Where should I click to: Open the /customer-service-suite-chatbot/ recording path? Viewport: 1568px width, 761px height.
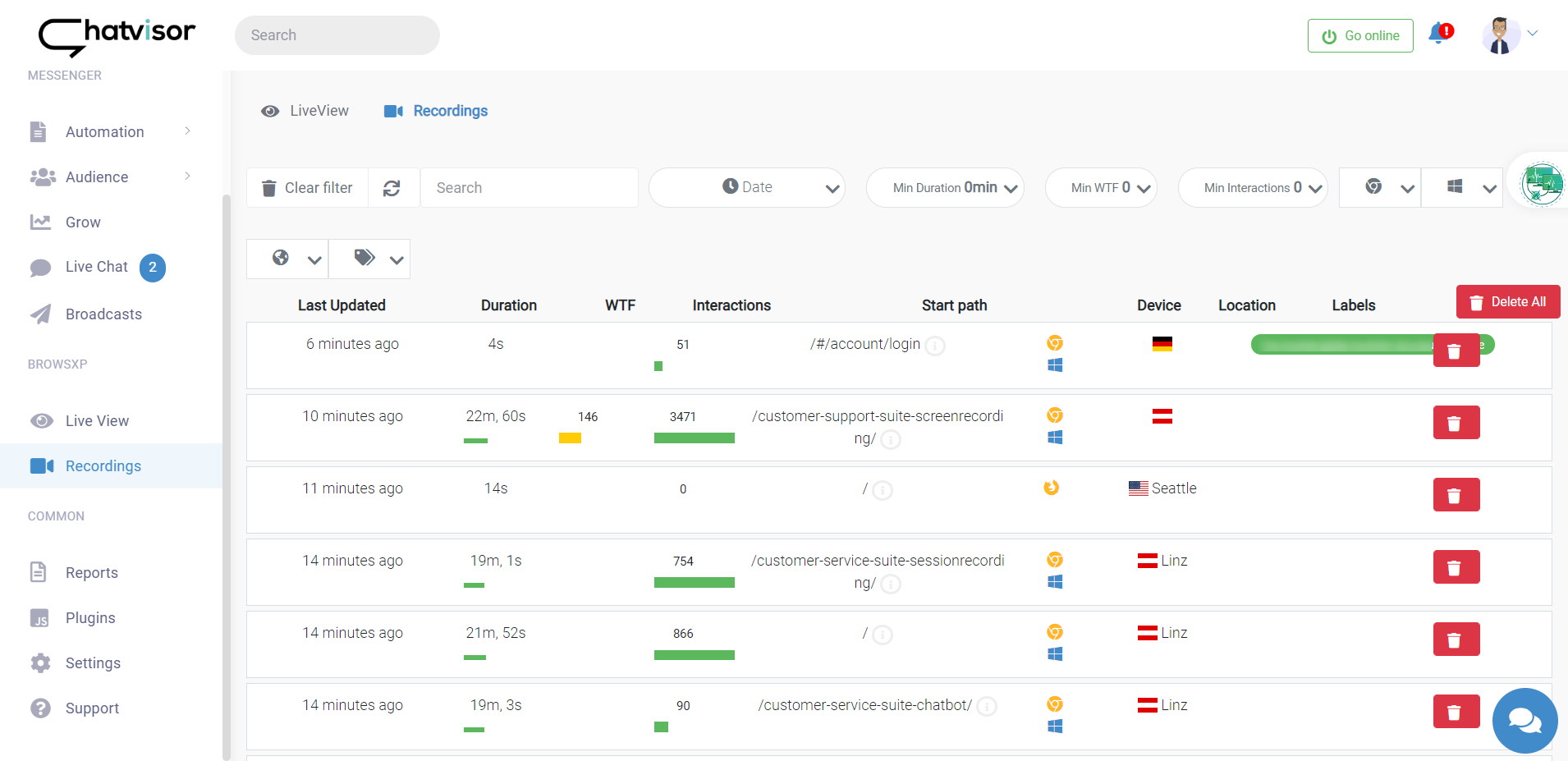coord(865,705)
